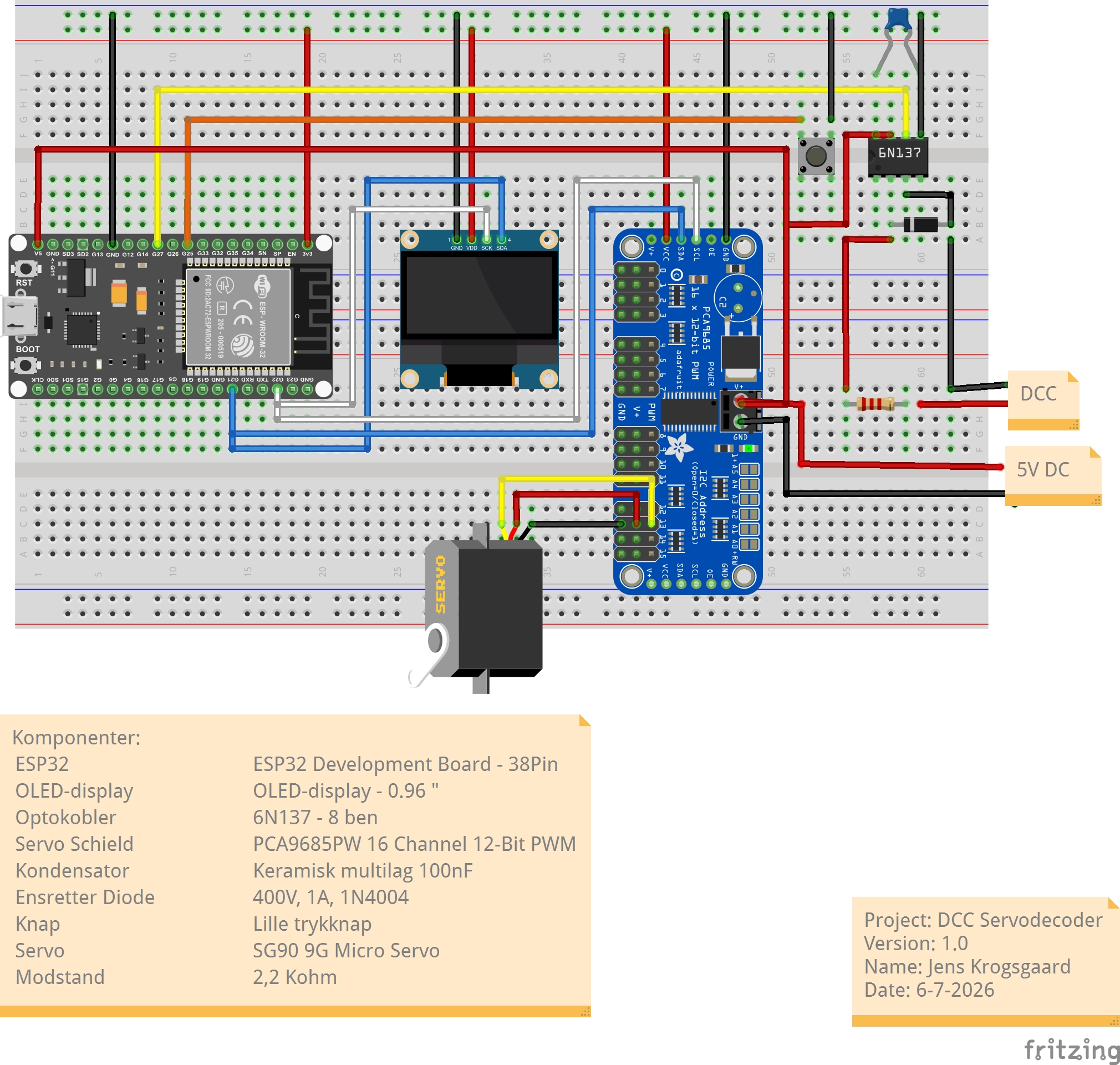Select the small tactile pushbutton on breadboard
This screenshot has width=1120, height=1065.
click(x=816, y=155)
